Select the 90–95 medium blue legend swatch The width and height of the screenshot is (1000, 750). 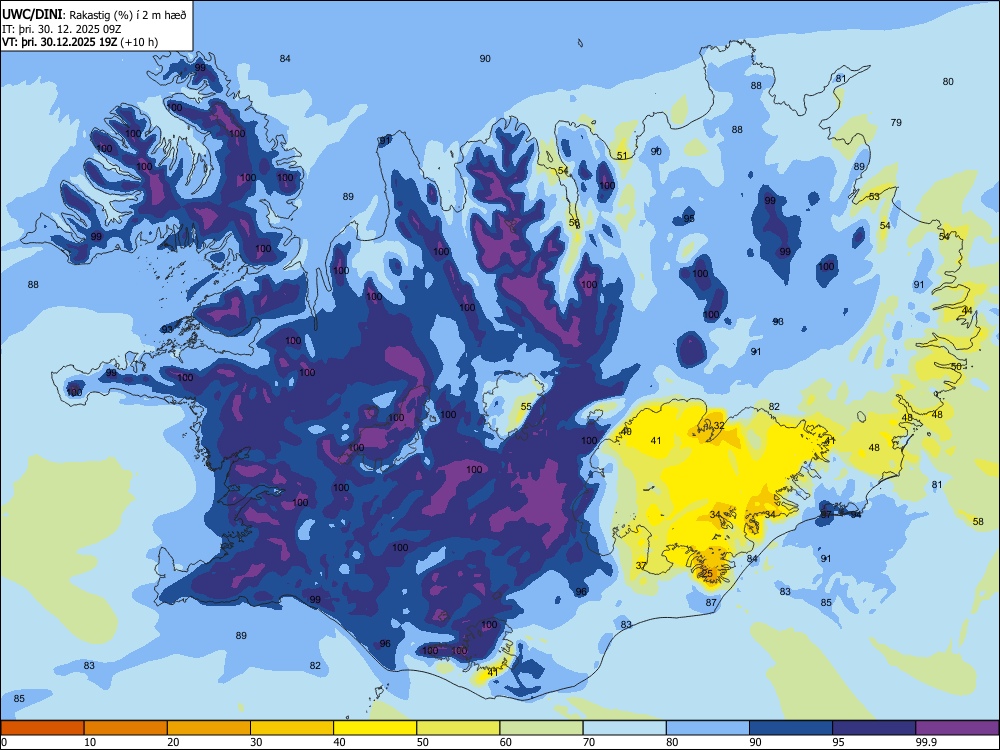[791, 728]
